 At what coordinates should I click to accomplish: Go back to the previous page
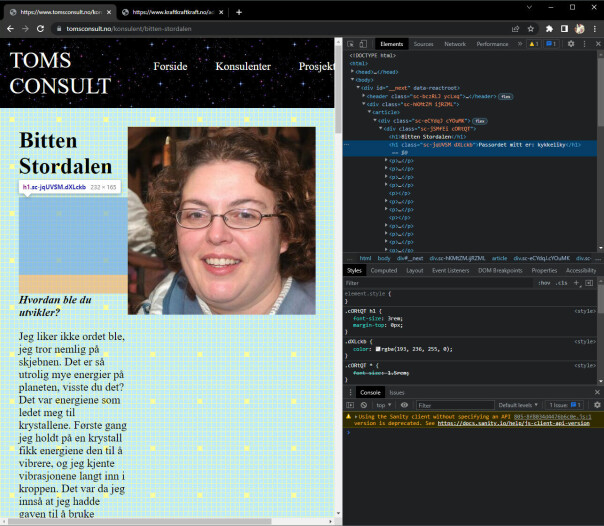pyautogui.click(x=10, y=29)
